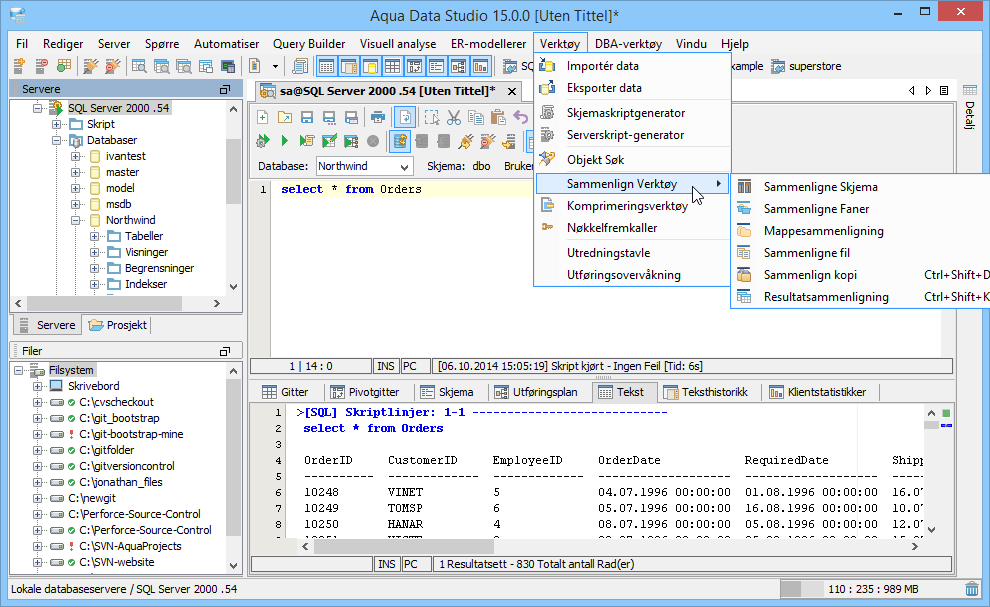Click the Importér data icon

pos(547,65)
